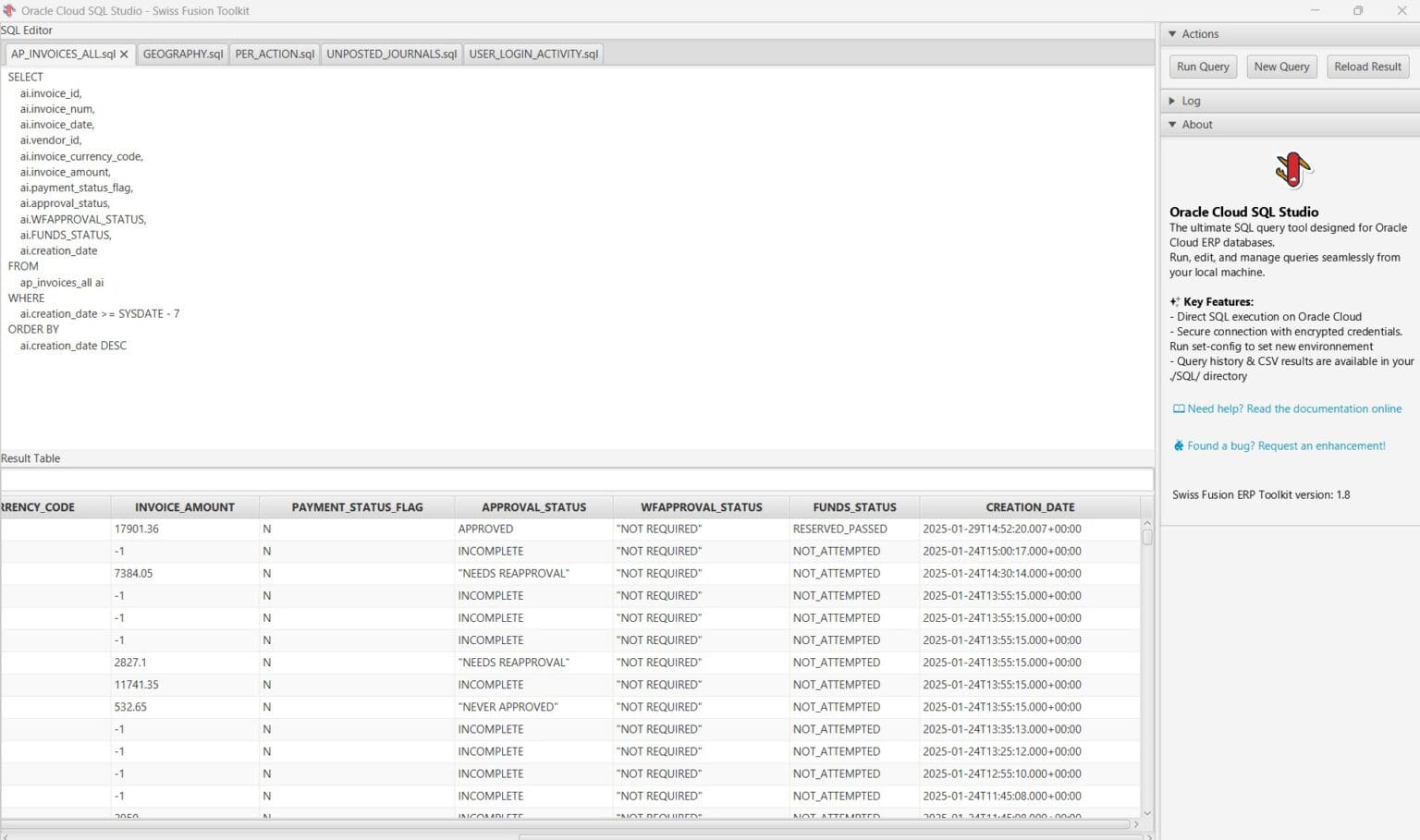Screen dimensions: 1420x840
Task: Open the UNPOSTED_JOURNALS.sql tab
Action: (x=391, y=54)
